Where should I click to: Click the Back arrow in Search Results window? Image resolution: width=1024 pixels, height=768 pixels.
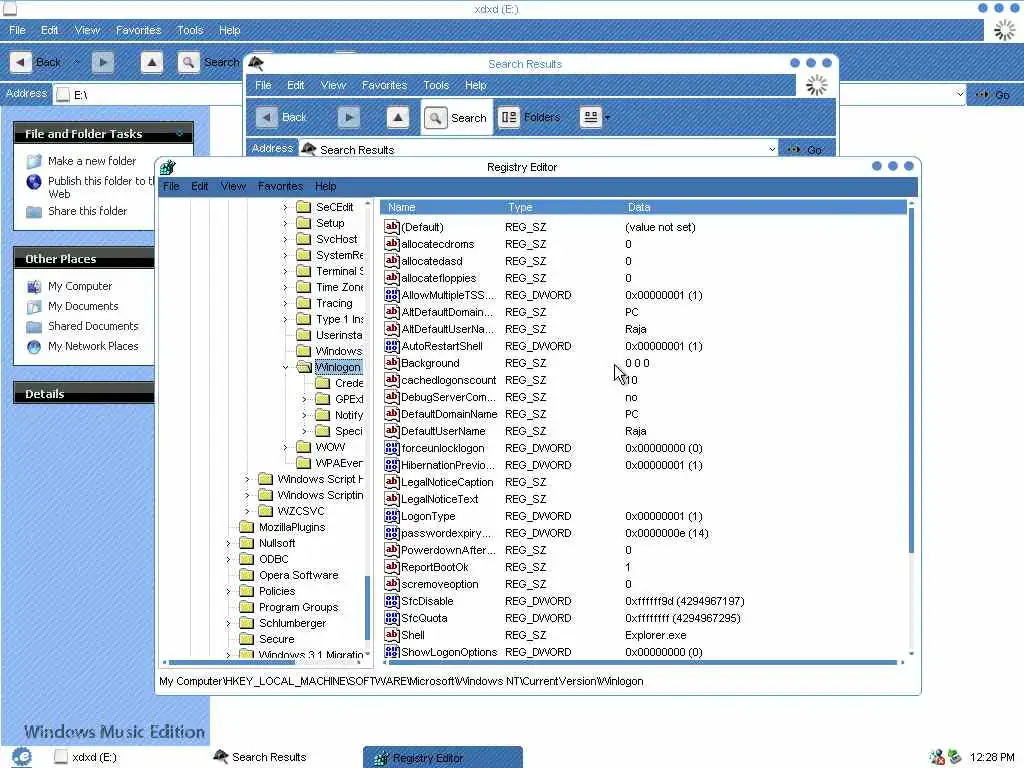pos(266,118)
